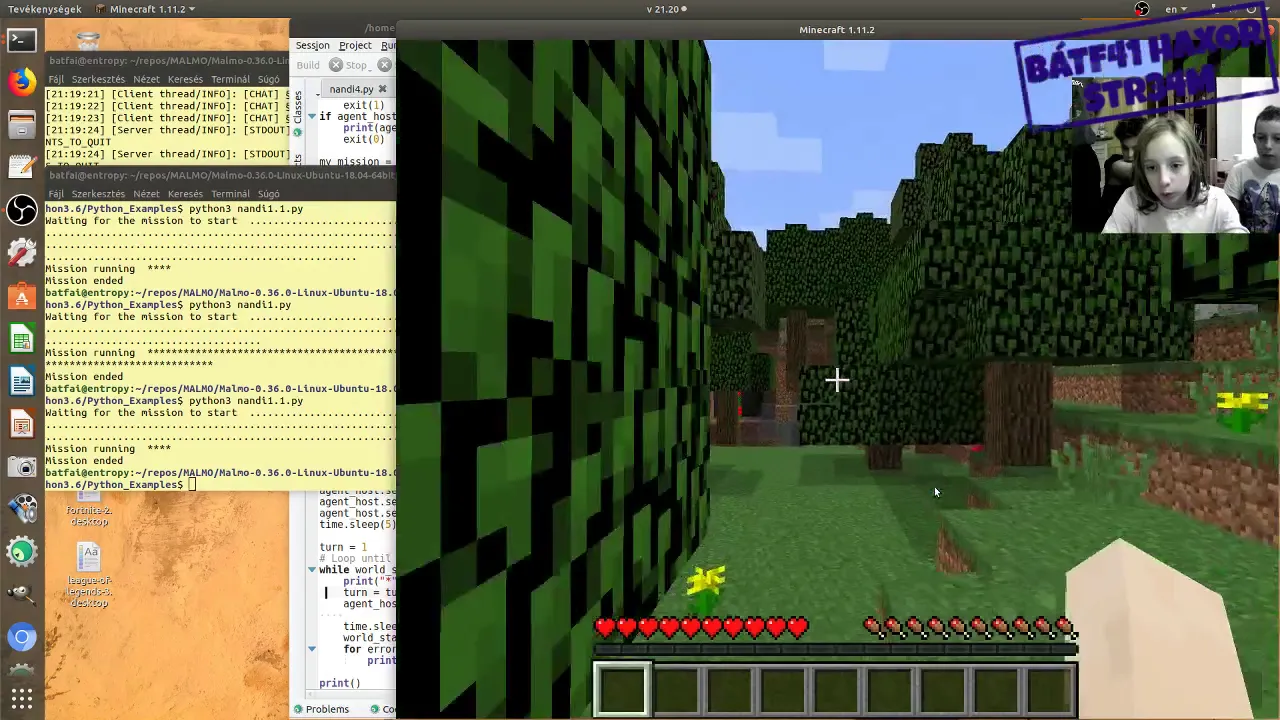Launch Firefox from the dock
This screenshot has height=720, width=1280.
click(x=22, y=82)
